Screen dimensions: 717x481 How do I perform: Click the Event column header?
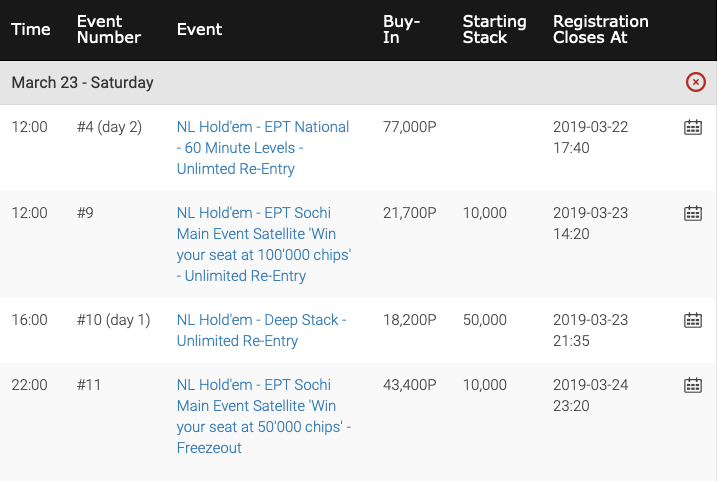pos(199,29)
